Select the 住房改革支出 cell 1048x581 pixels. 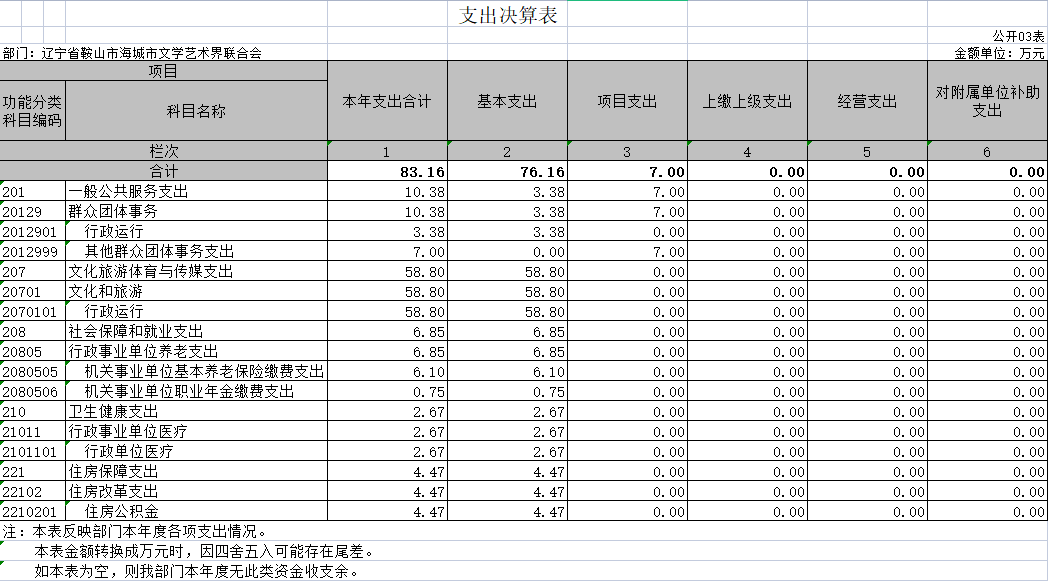point(196,492)
